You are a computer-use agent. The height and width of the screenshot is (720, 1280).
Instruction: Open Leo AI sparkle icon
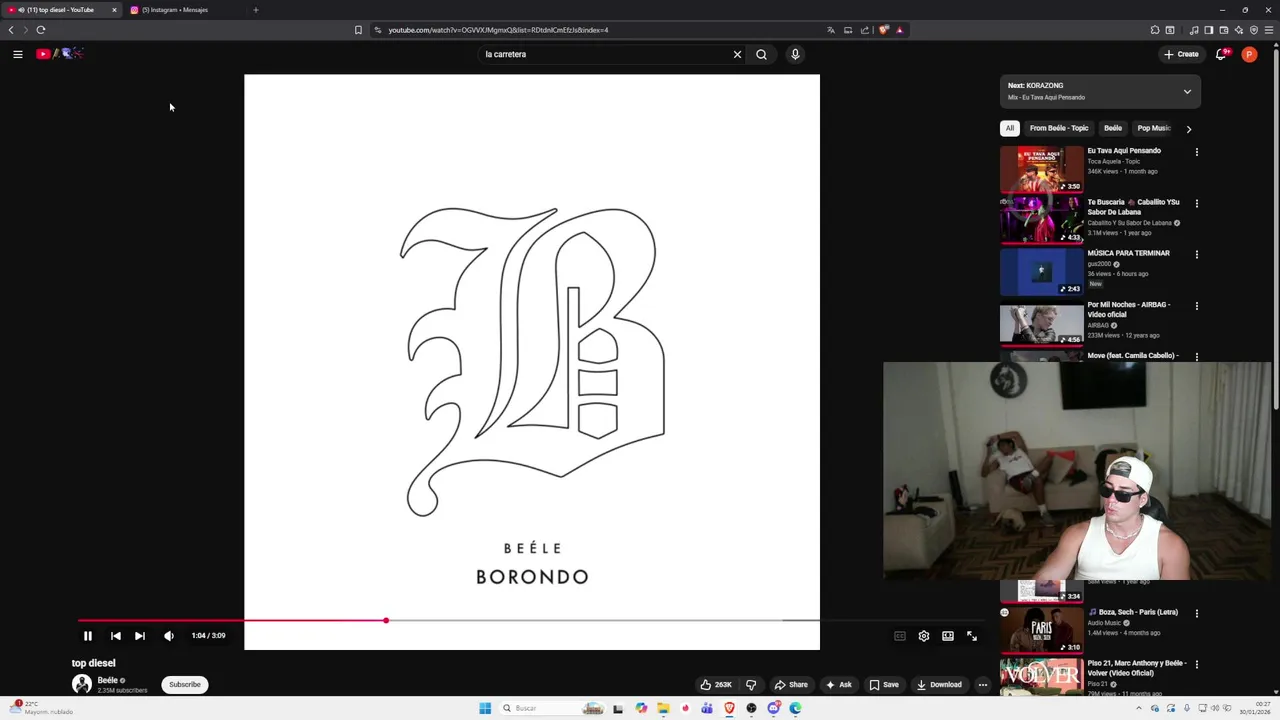(1239, 30)
